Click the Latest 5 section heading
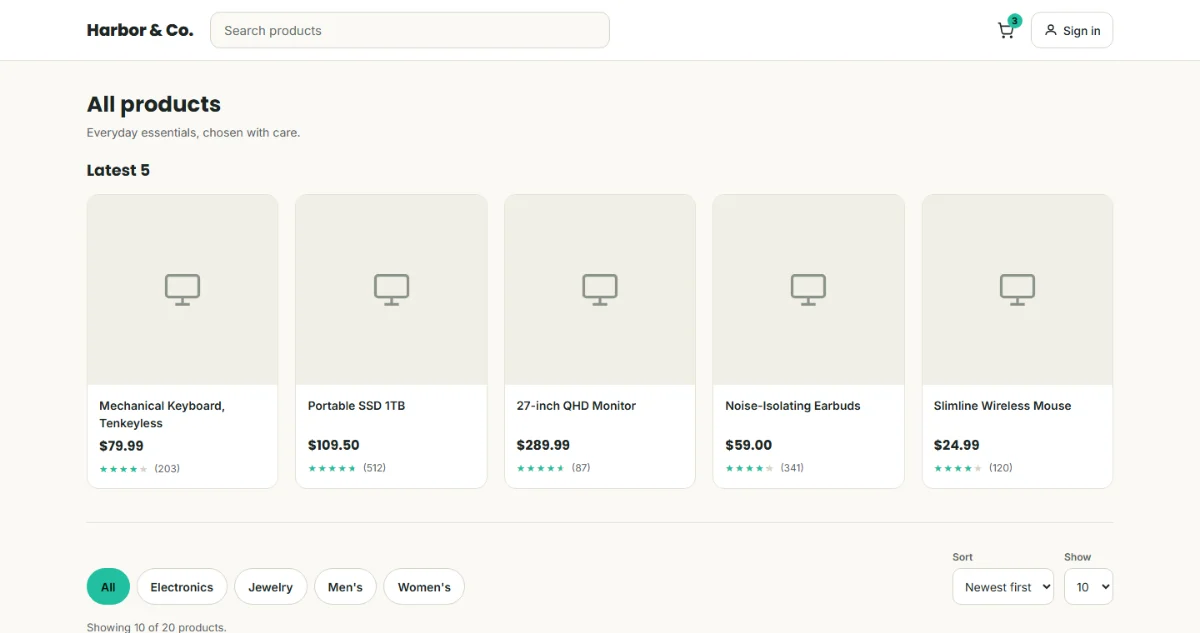Screen dimensions: 1200x633 tap(118, 170)
